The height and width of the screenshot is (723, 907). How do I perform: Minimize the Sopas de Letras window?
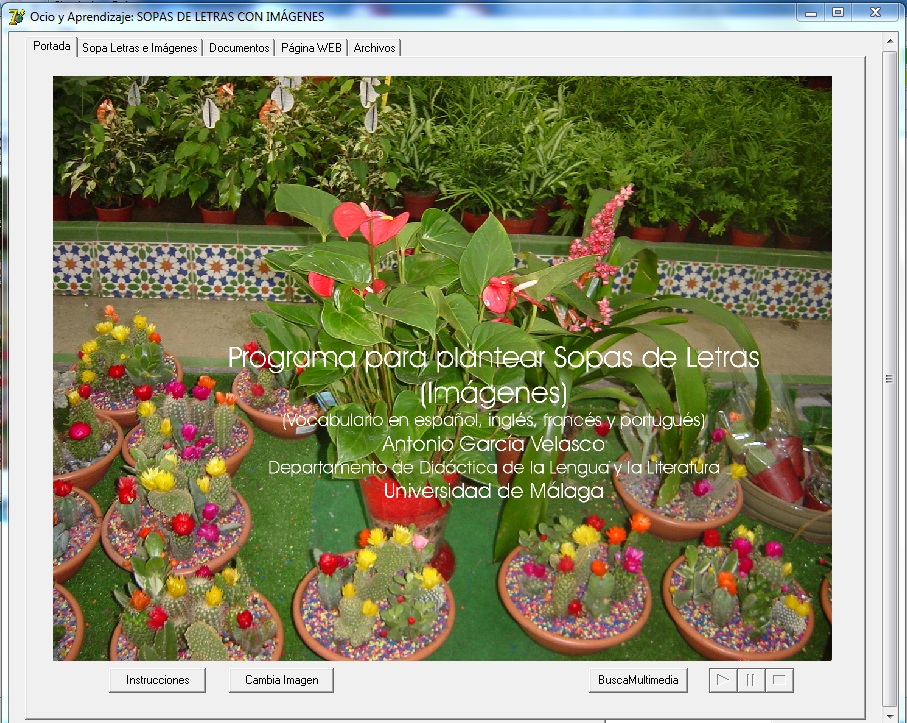pos(811,12)
